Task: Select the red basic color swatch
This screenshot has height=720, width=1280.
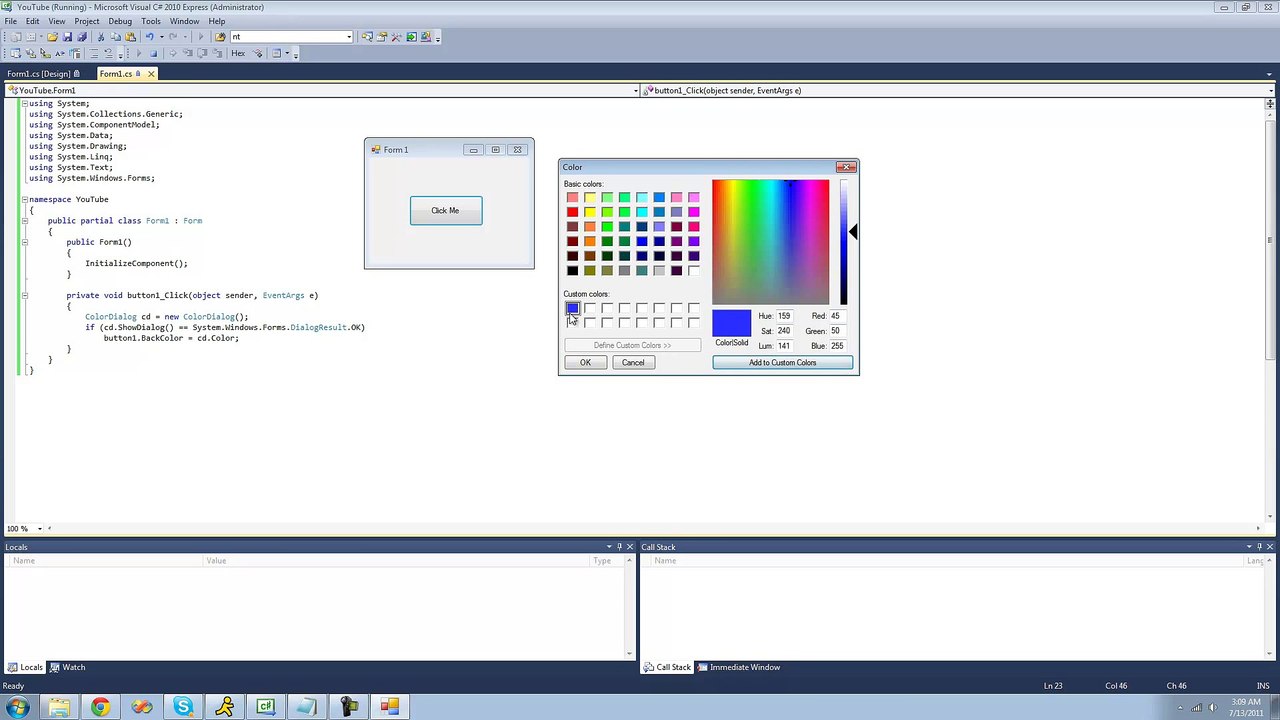Action: click(x=572, y=212)
